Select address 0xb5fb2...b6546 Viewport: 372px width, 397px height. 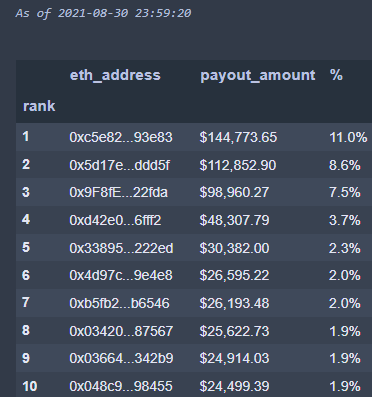tap(119, 303)
